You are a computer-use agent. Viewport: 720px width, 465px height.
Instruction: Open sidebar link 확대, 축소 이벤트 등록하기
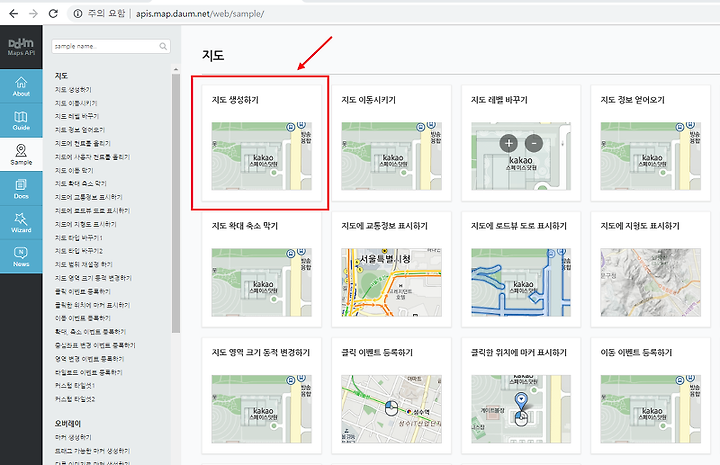click(90, 331)
